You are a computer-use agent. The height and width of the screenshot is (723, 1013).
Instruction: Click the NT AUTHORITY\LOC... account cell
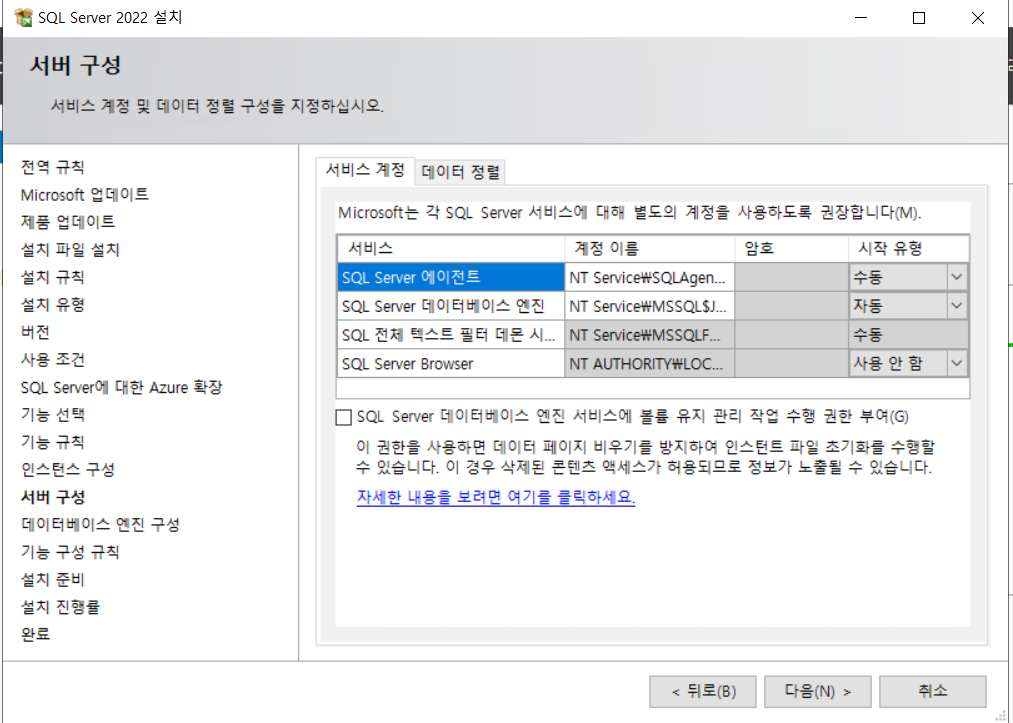click(x=649, y=363)
